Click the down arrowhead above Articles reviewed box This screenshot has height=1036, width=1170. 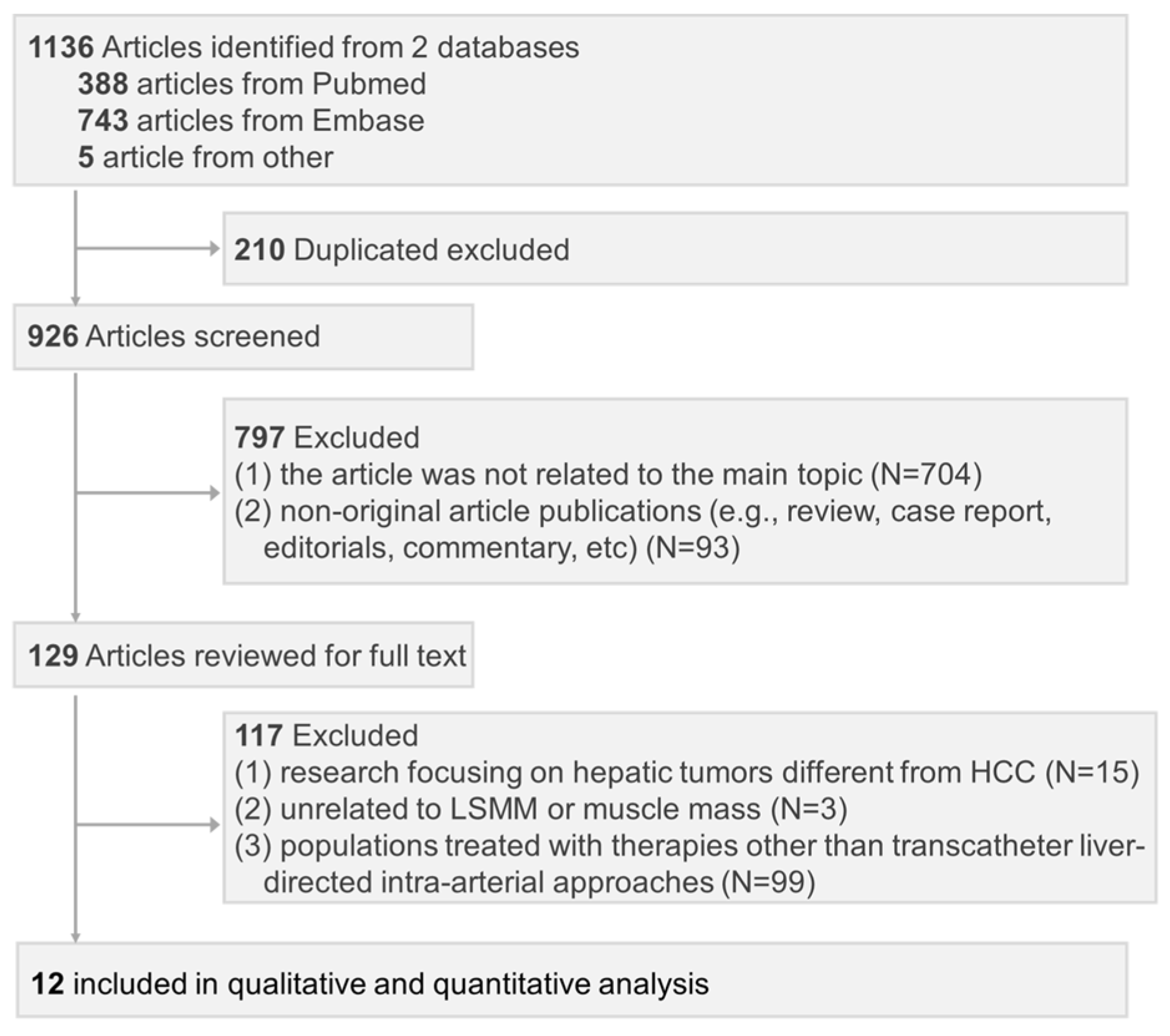[x=75, y=617]
